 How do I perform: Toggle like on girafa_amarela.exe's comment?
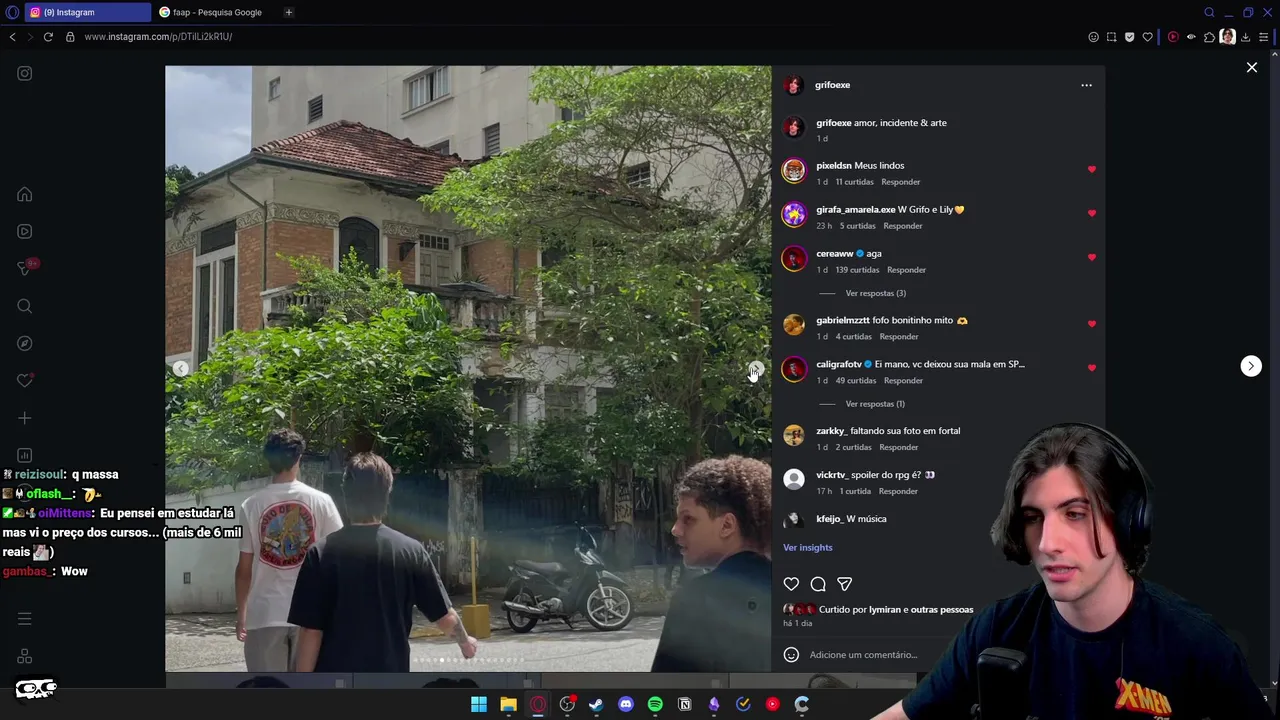(1092, 214)
